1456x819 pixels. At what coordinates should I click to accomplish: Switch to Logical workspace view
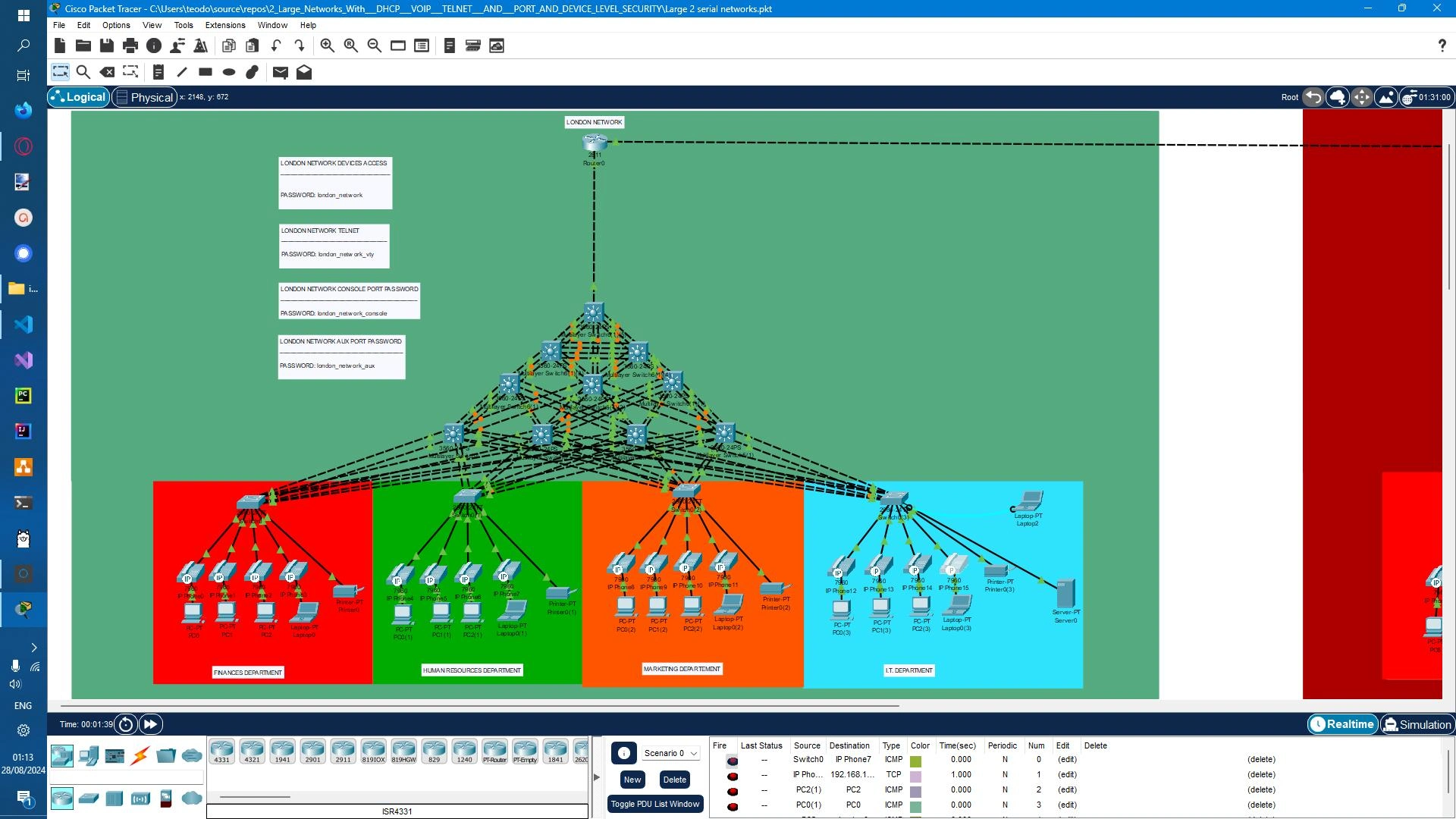(x=78, y=97)
